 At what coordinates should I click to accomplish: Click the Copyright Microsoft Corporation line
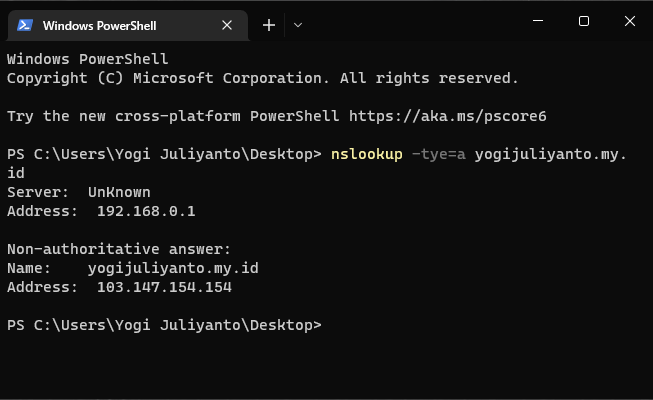tap(262, 78)
